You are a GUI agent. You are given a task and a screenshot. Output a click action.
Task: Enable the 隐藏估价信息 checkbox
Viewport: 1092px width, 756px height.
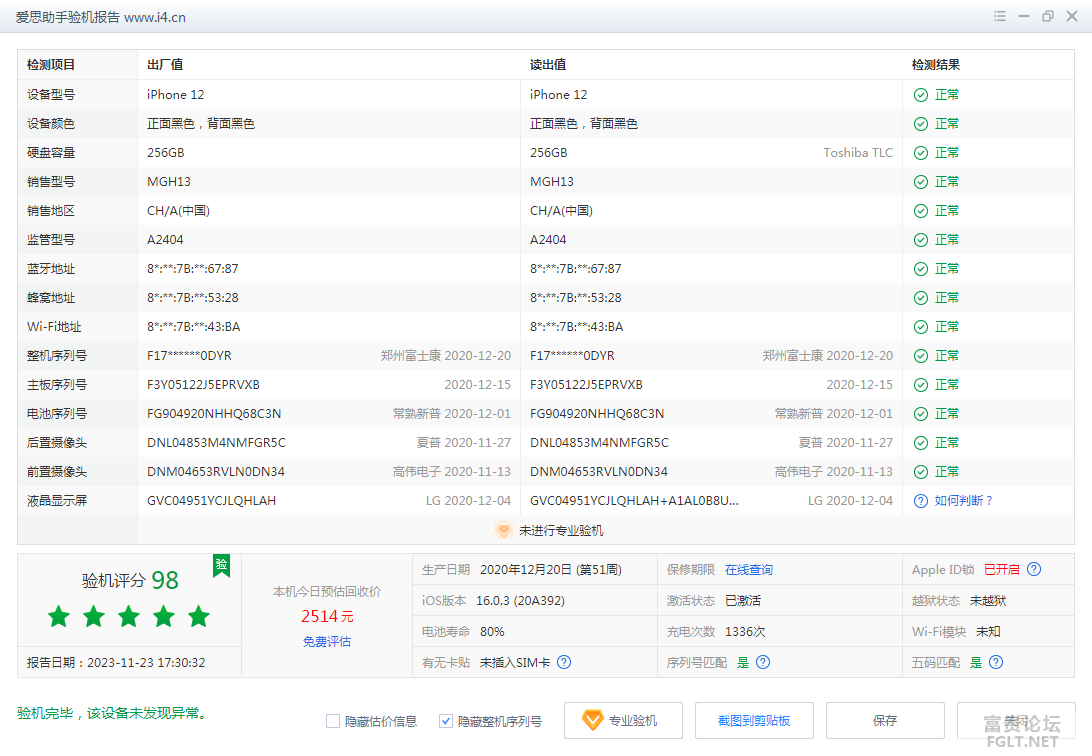[333, 721]
